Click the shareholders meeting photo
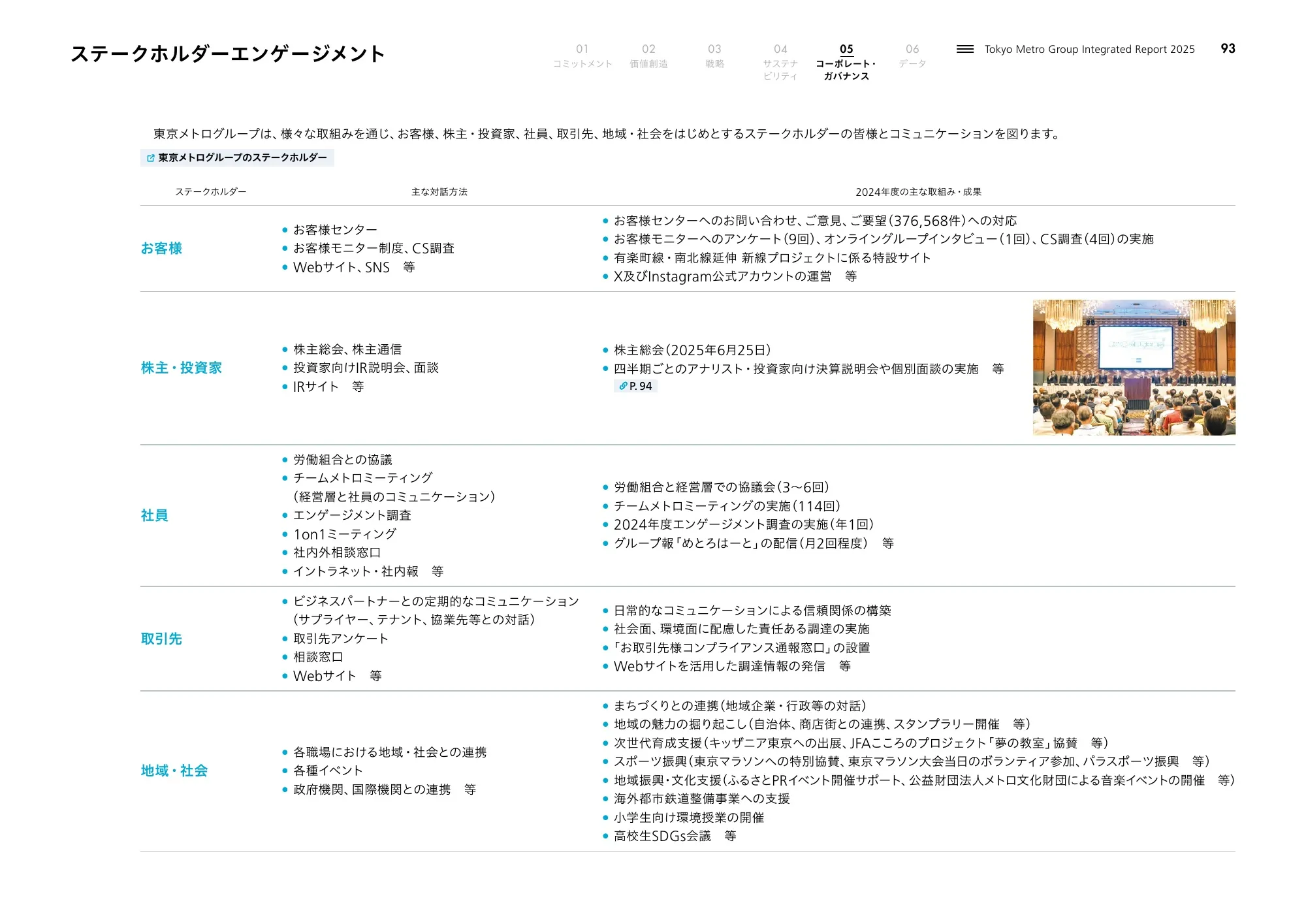1306x924 pixels. tap(1134, 368)
